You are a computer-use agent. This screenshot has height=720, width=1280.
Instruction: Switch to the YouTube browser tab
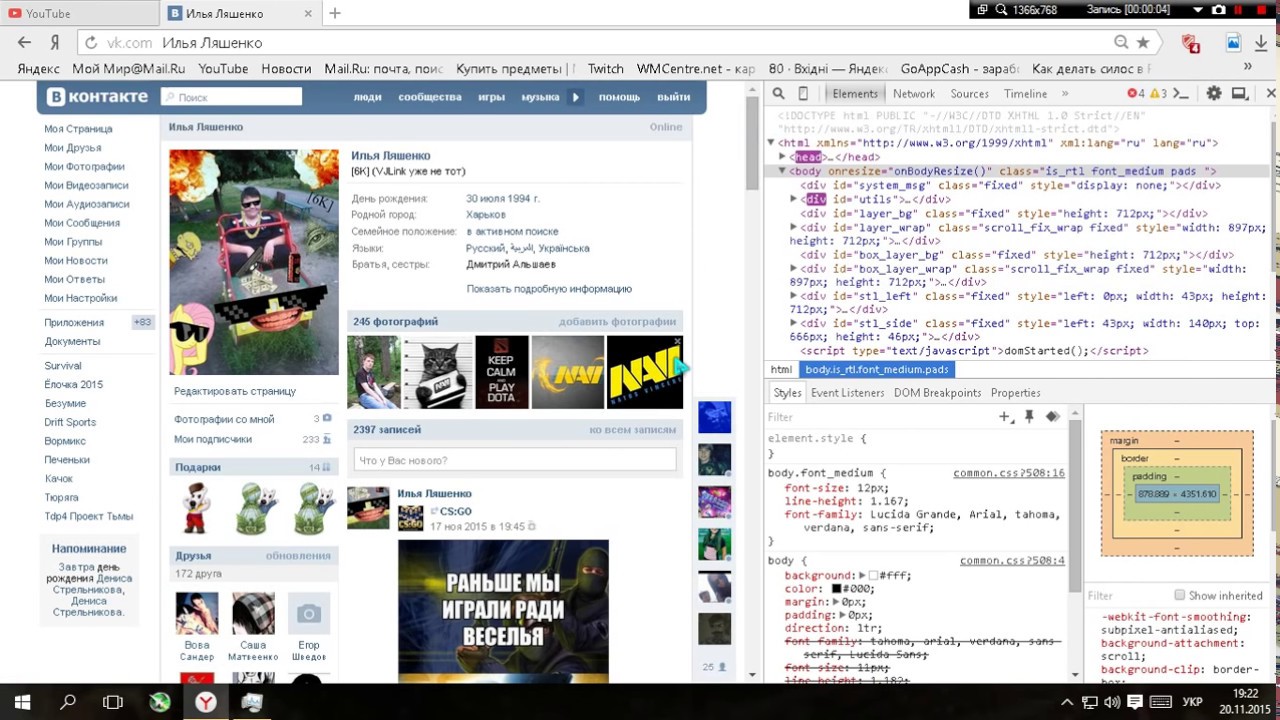tap(78, 13)
